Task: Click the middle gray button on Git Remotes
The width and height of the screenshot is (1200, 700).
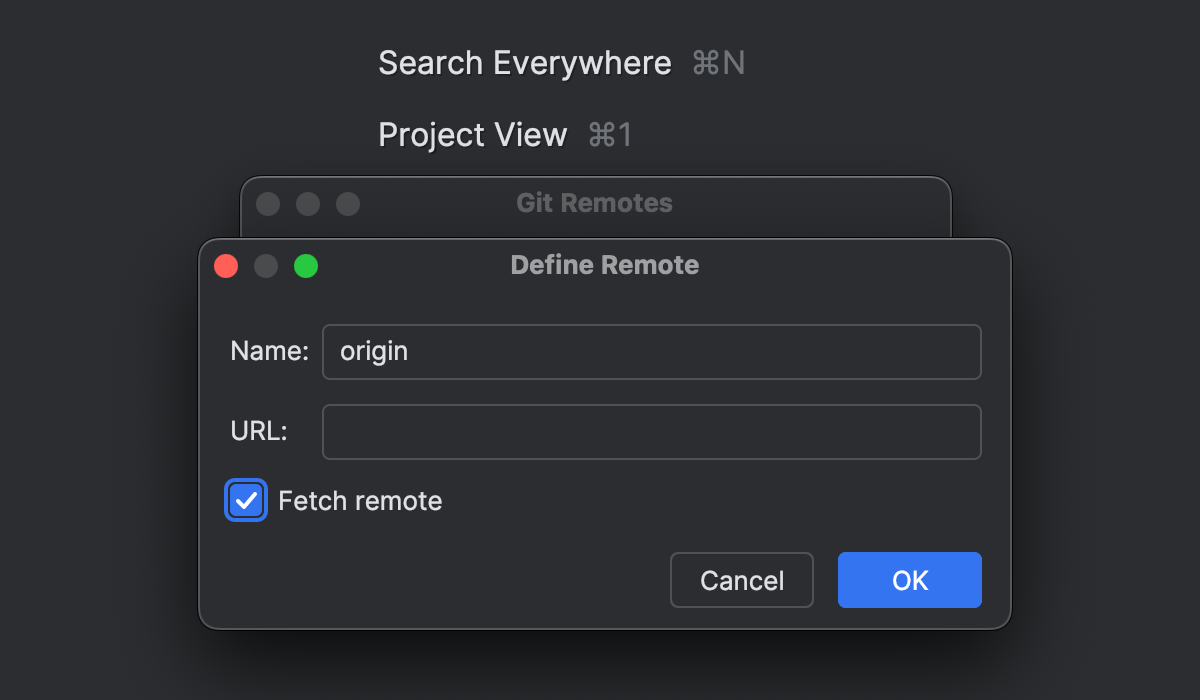Action: click(308, 204)
